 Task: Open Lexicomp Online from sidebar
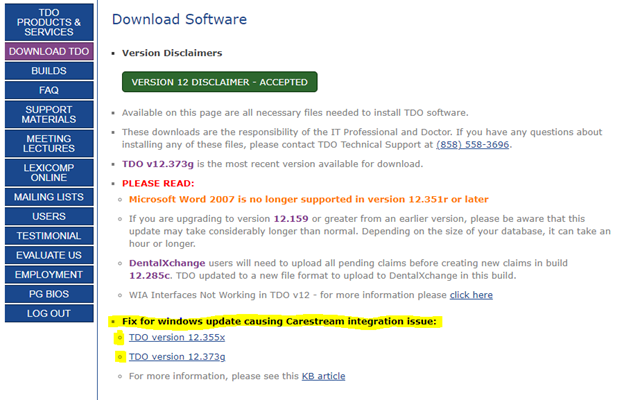[x=48, y=173]
